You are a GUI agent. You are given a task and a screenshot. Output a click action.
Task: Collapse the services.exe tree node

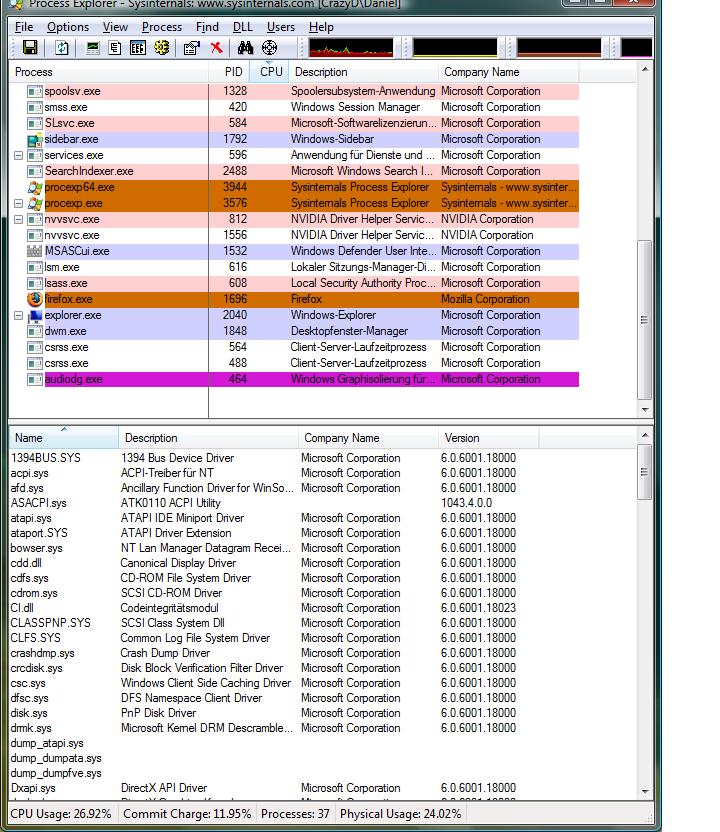point(18,155)
